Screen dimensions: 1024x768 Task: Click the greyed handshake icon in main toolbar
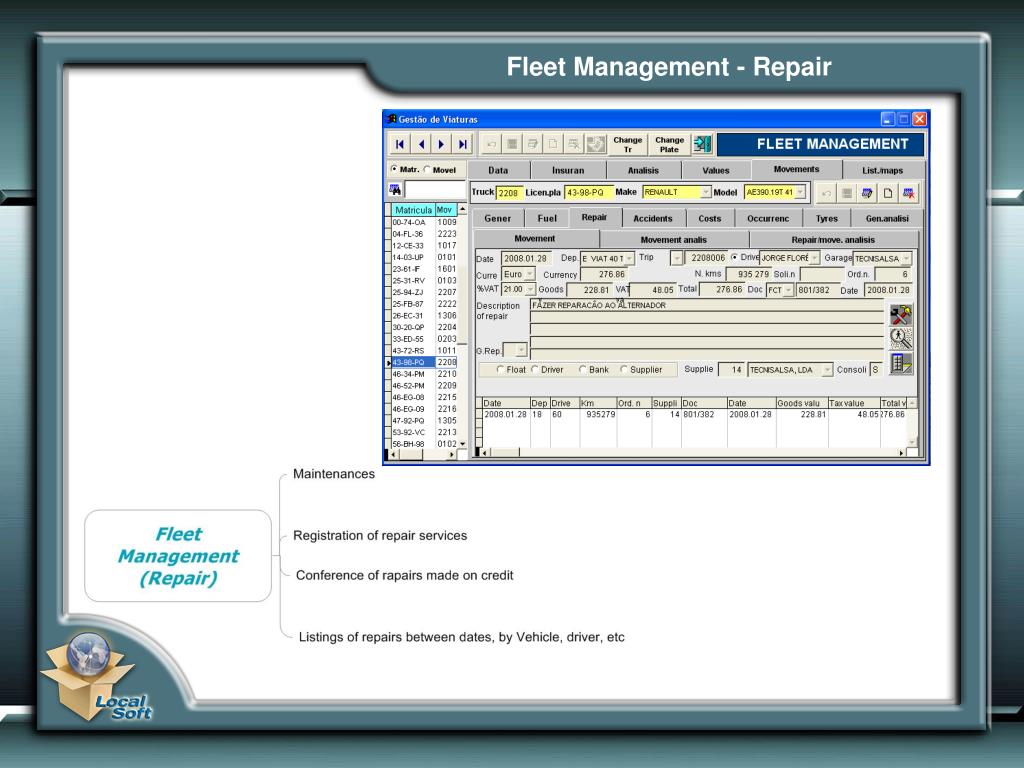tap(595, 144)
